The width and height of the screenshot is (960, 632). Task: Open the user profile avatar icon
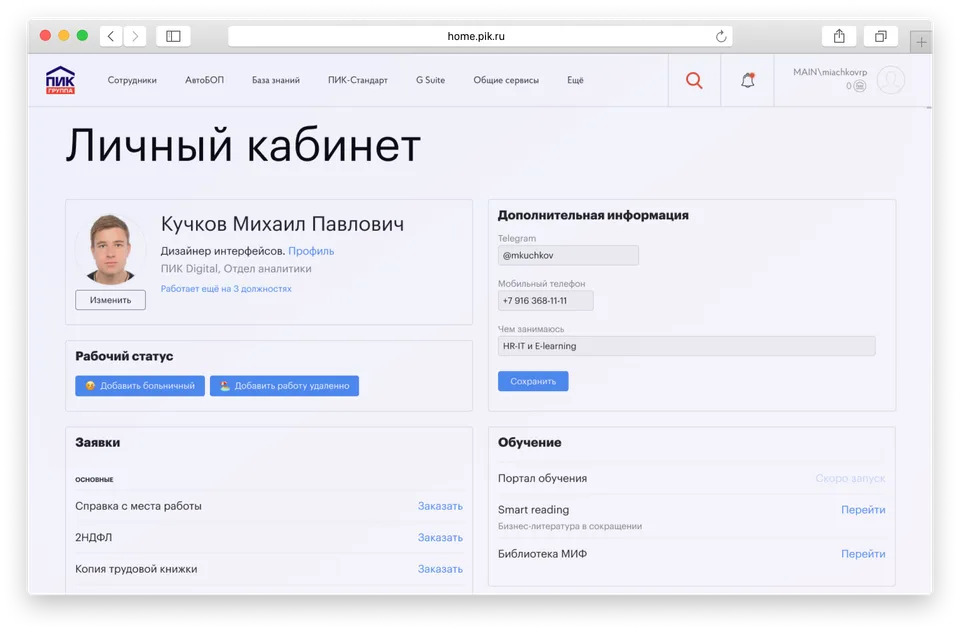point(893,81)
